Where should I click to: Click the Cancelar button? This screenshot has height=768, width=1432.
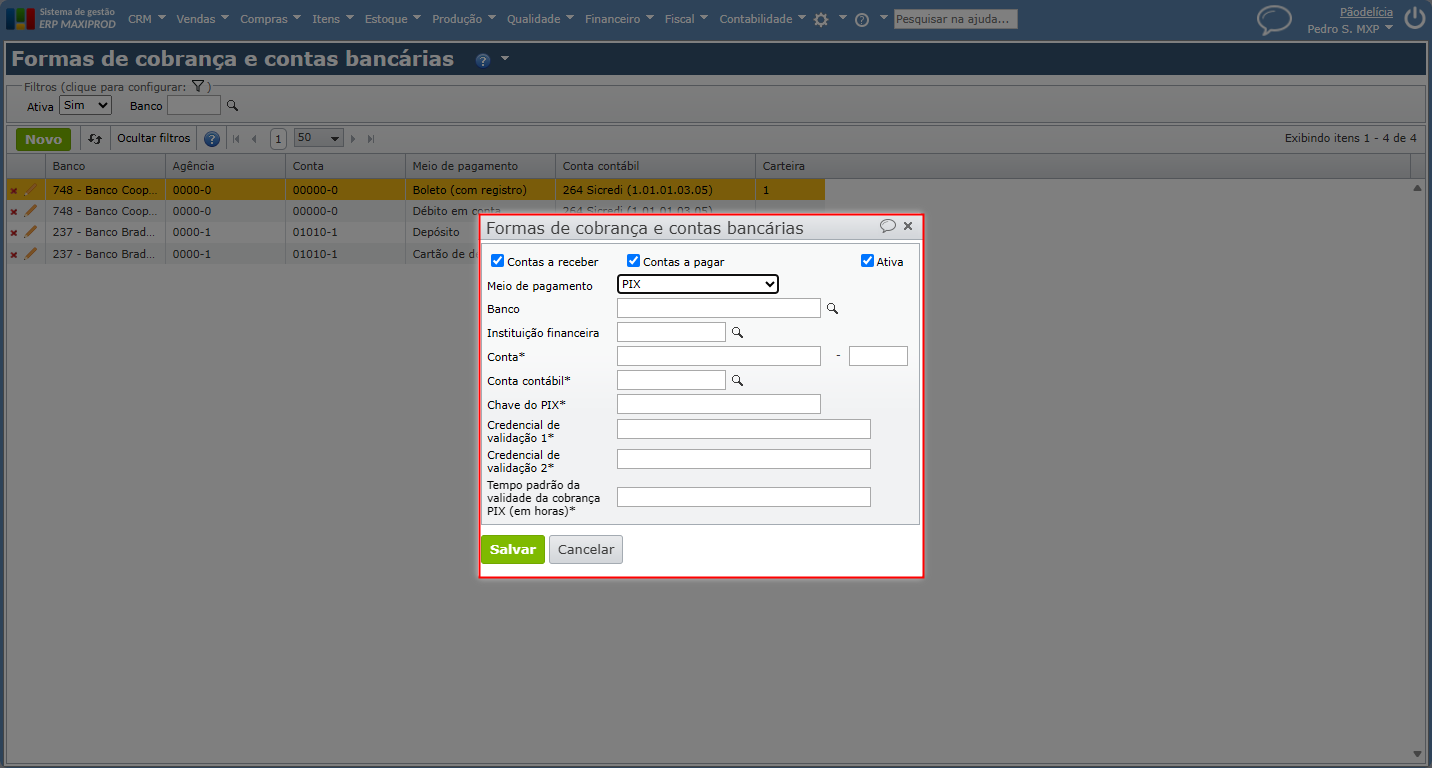(x=586, y=550)
